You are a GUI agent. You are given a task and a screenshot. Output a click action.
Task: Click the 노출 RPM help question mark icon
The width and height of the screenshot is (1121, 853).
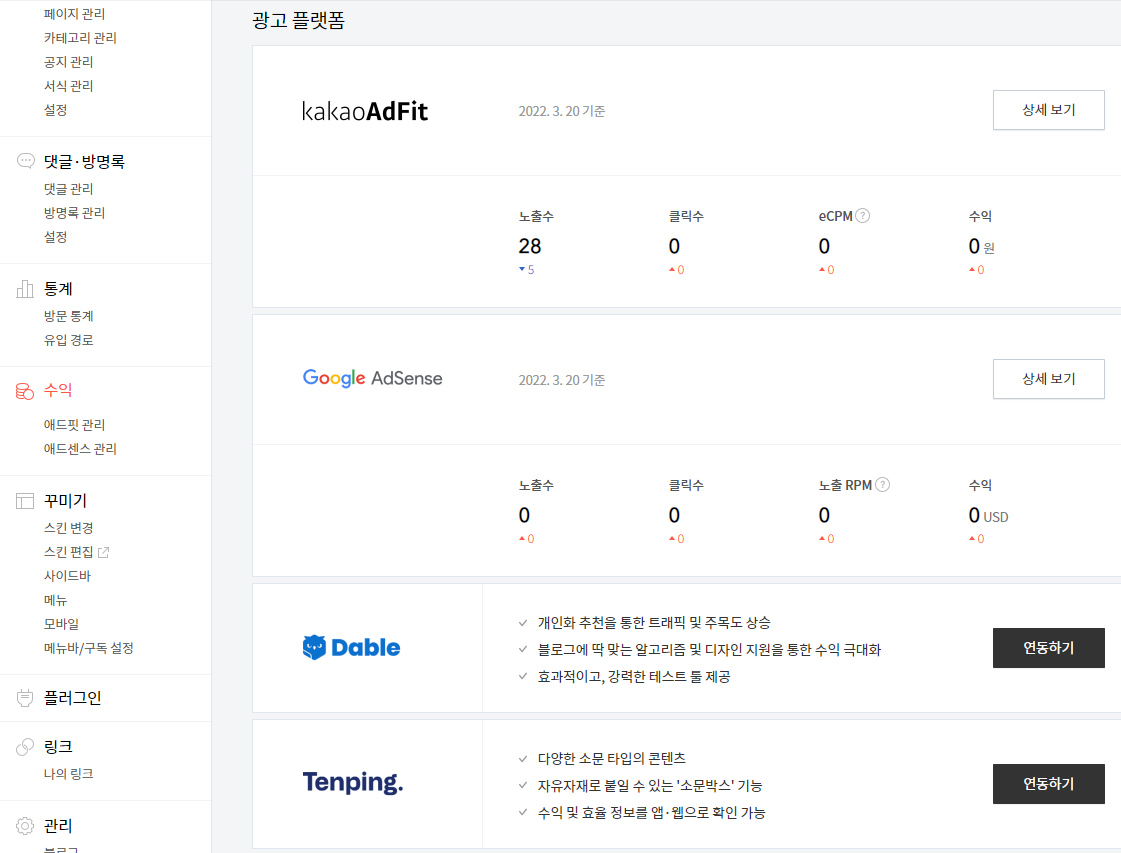tap(883, 485)
